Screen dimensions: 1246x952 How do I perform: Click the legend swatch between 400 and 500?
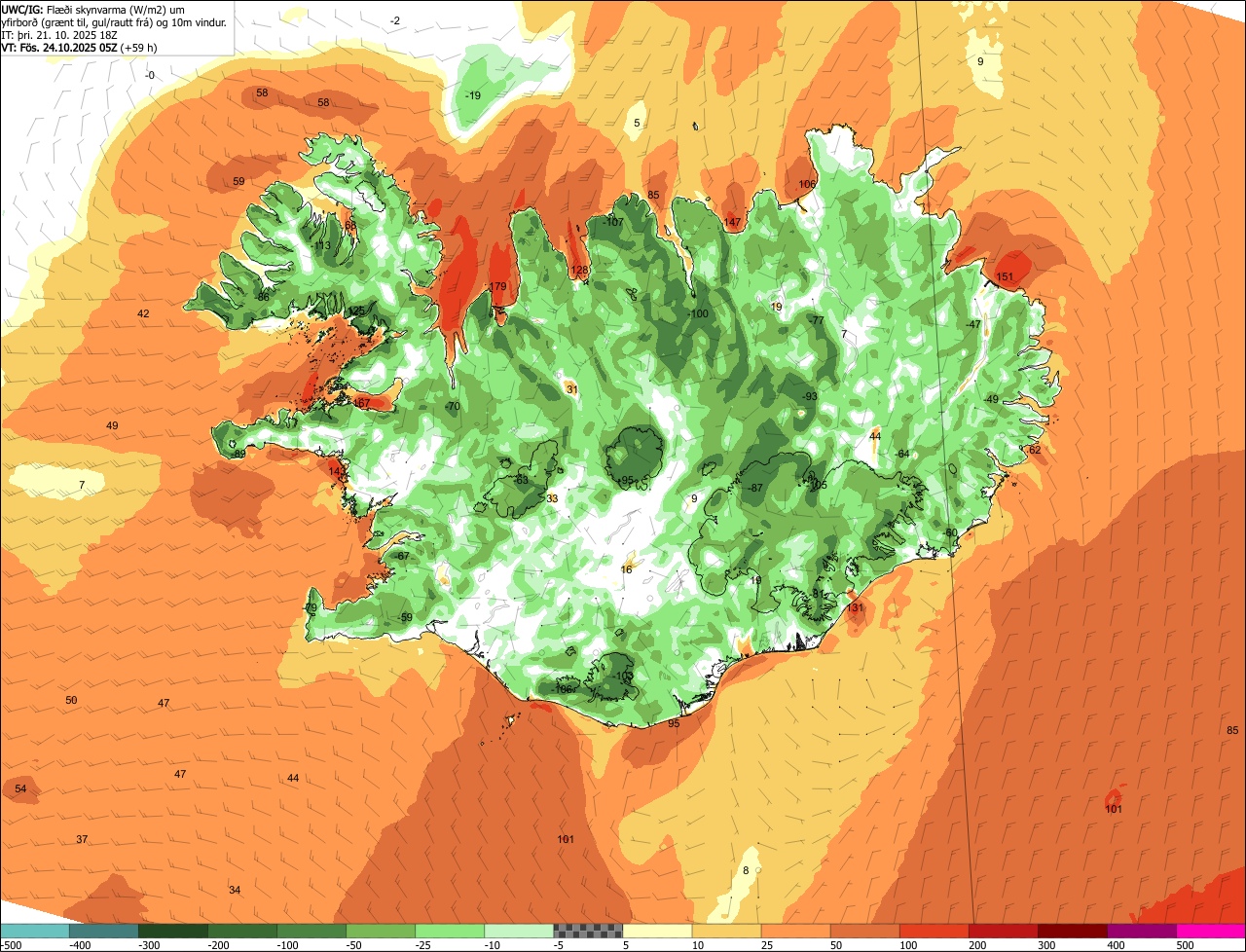1141,931
